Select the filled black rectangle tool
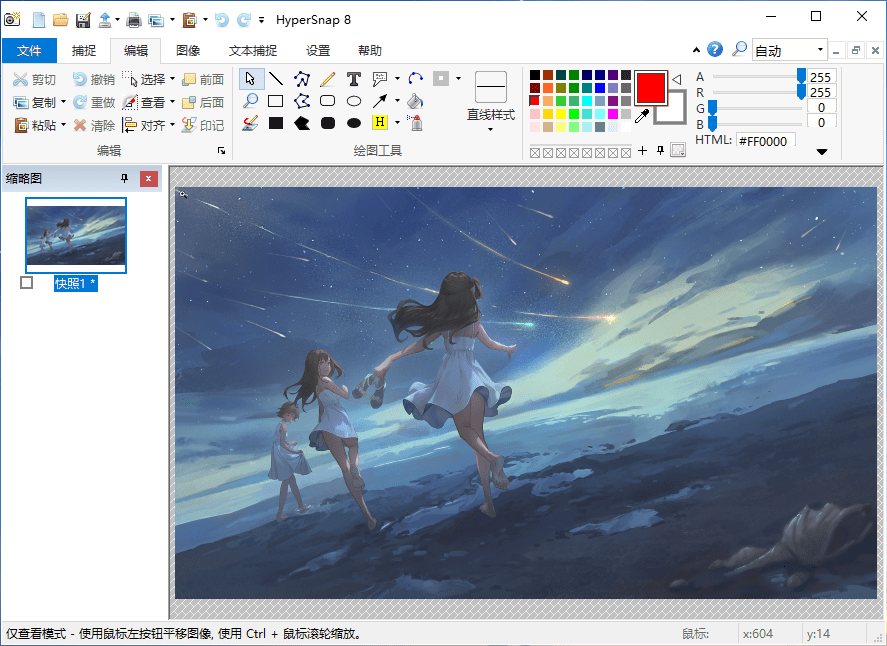Image resolution: width=887 pixels, height=646 pixels. click(276, 123)
